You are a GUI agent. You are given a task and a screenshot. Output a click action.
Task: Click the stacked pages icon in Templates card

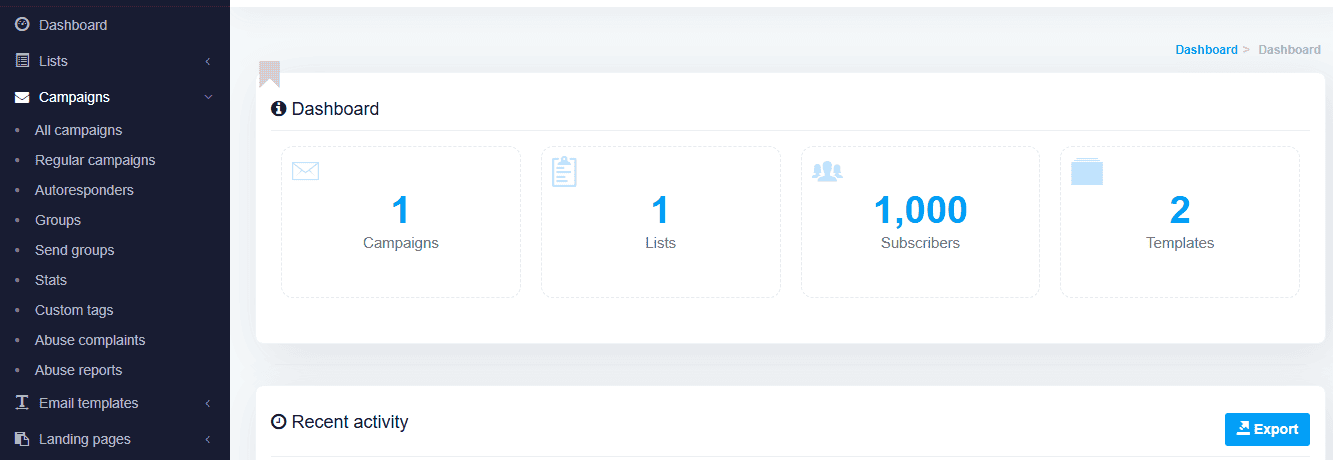click(x=1087, y=171)
